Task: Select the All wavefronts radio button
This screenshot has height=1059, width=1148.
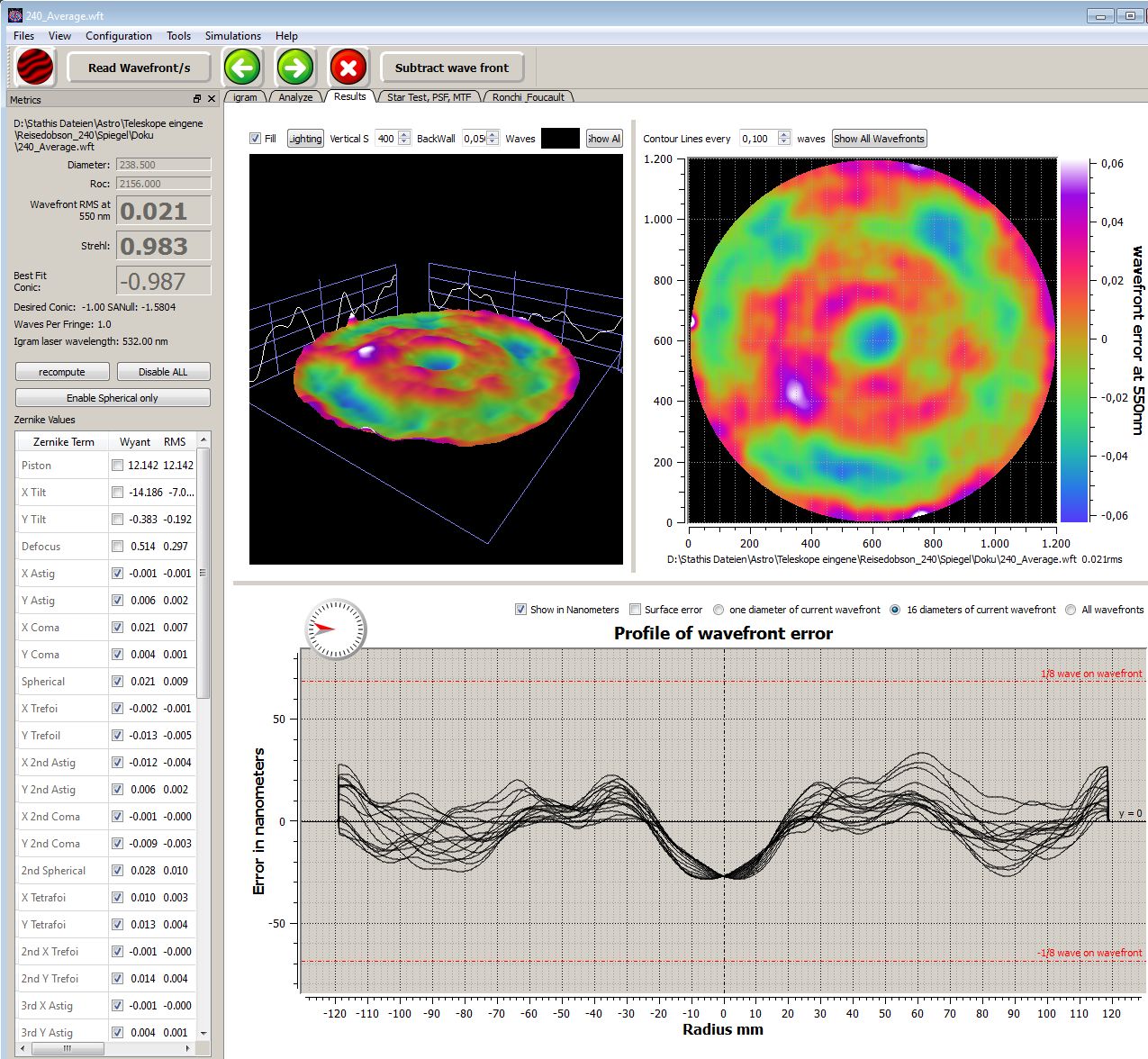Action: (1071, 610)
